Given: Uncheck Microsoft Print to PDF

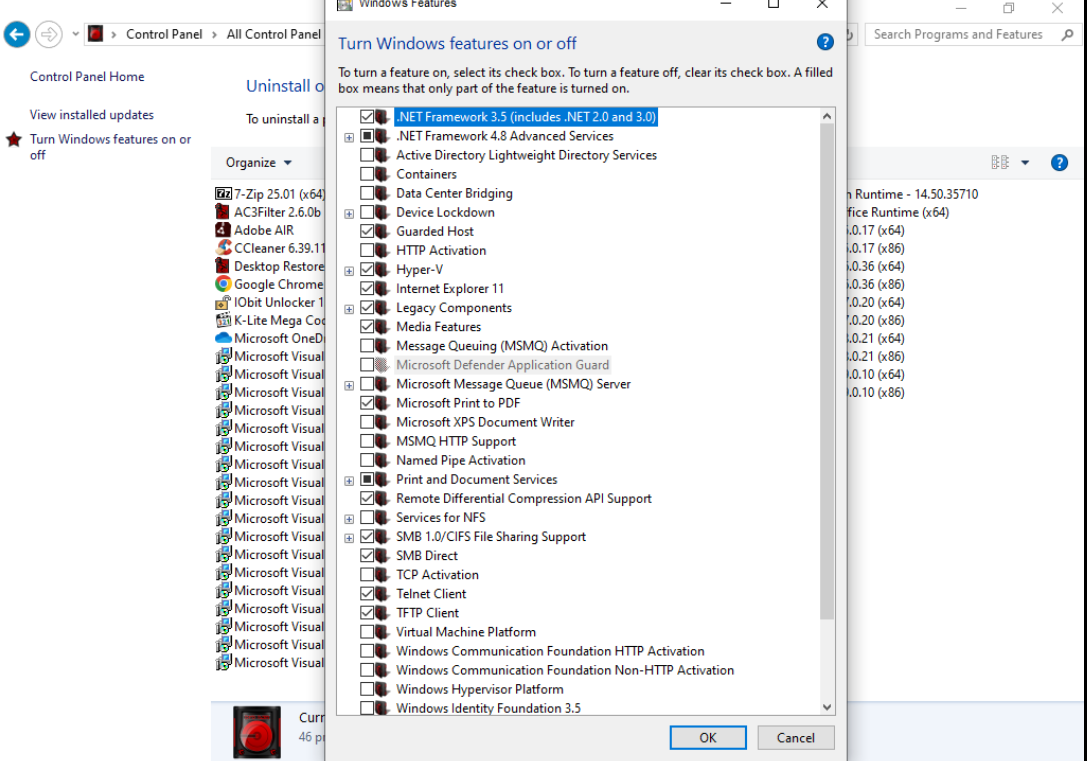Looking at the screenshot, I should 367,403.
